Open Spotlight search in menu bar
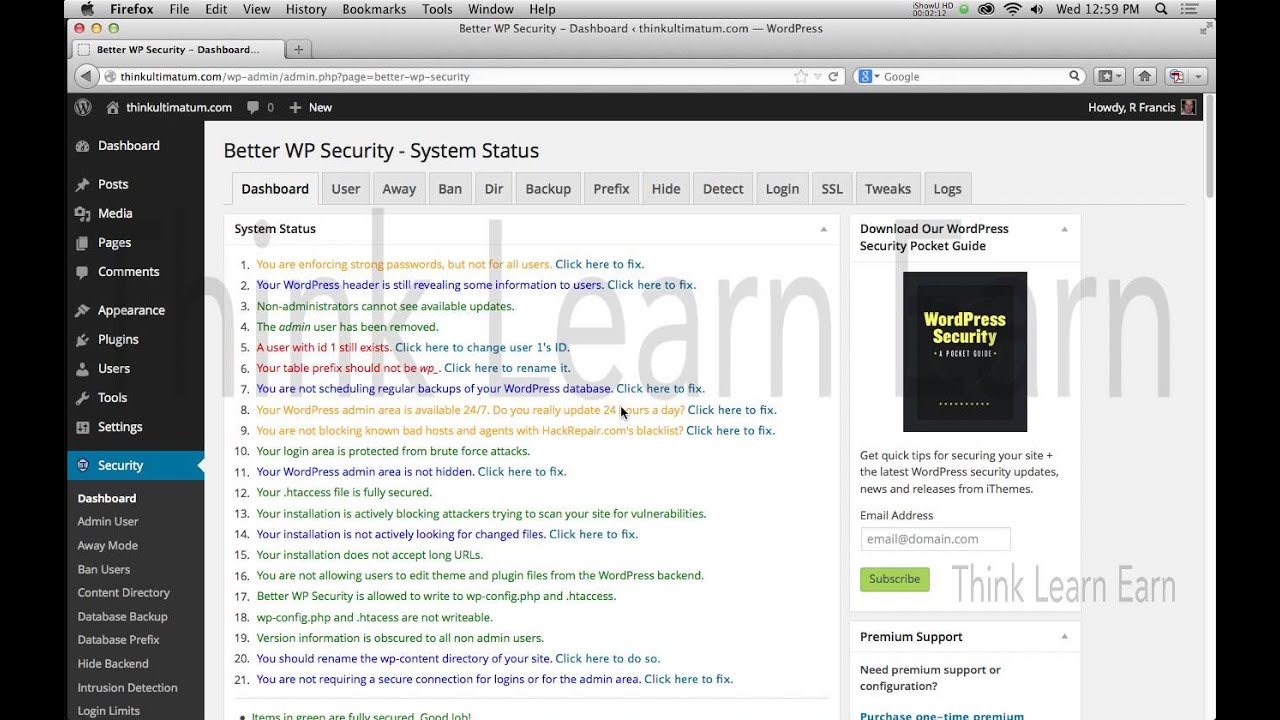Screen dimensions: 1280x720 click(x=1161, y=9)
